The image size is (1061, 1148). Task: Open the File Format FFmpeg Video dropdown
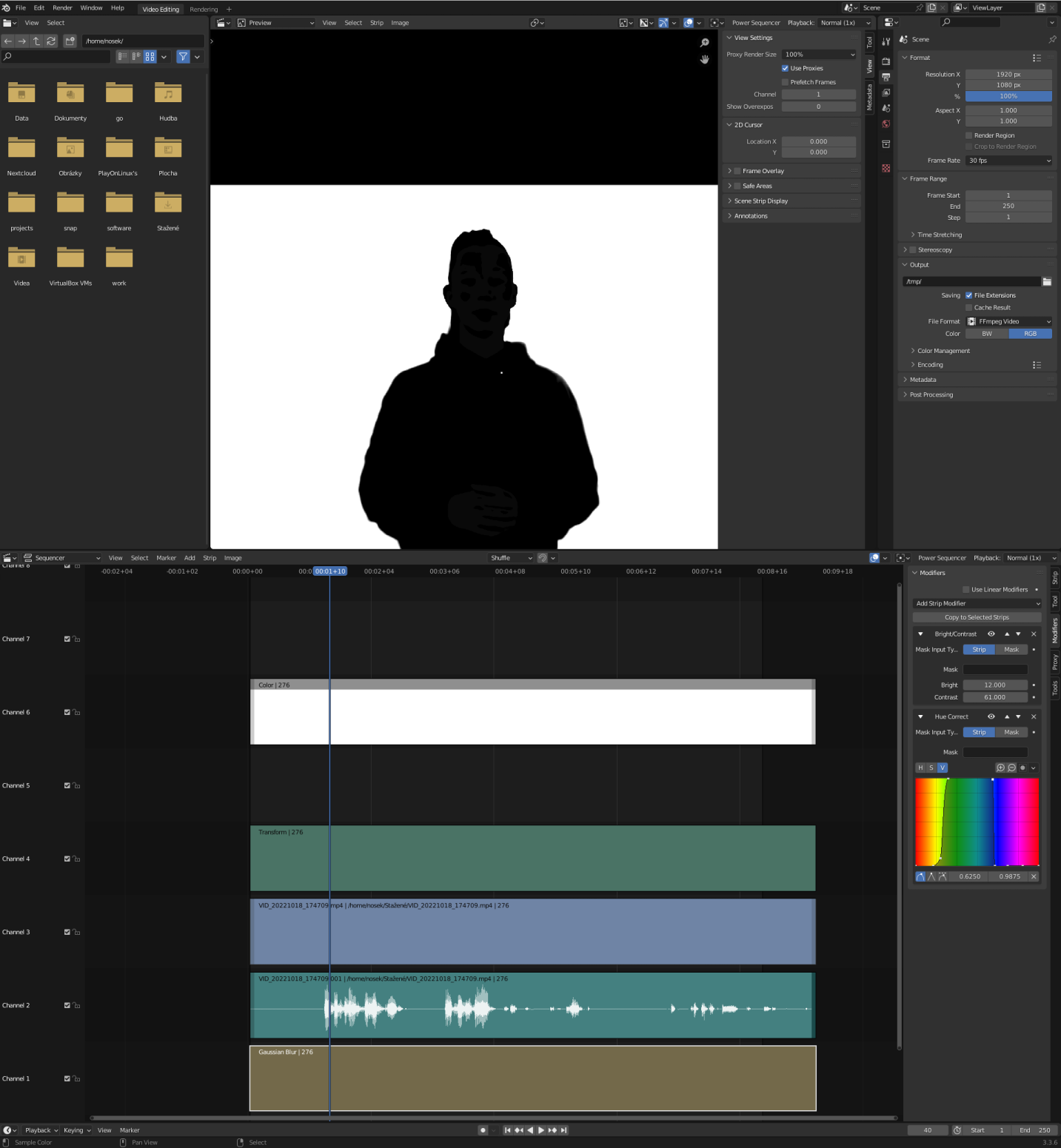(1008, 321)
